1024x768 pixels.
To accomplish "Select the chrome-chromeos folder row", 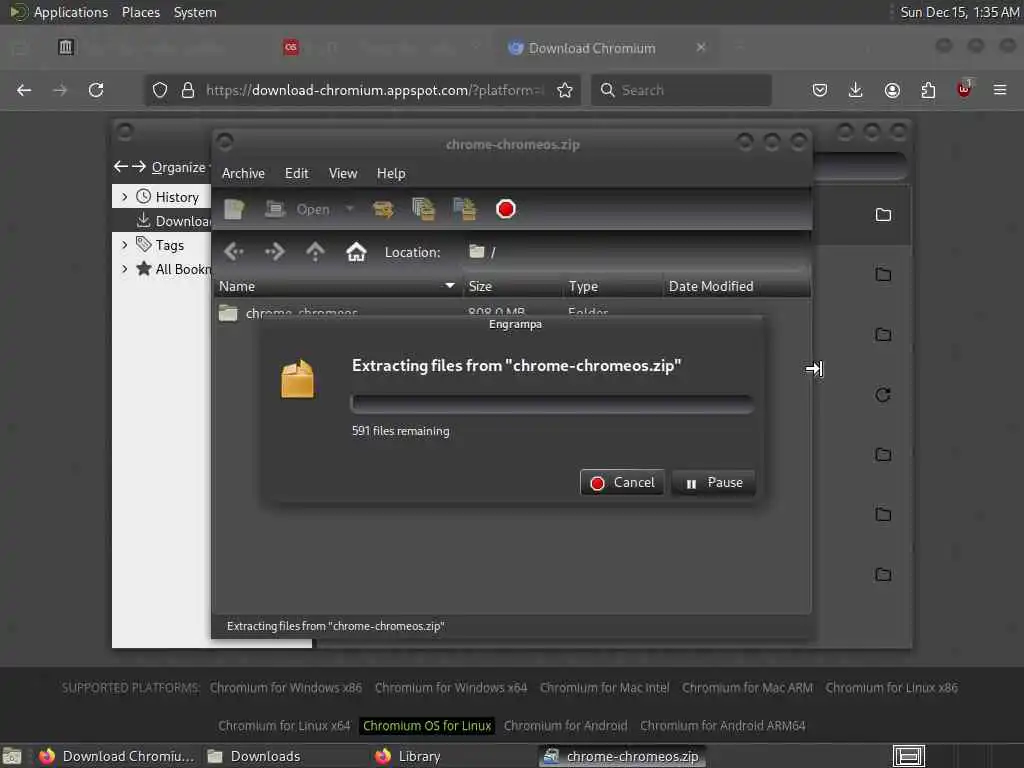I will 512,313.
